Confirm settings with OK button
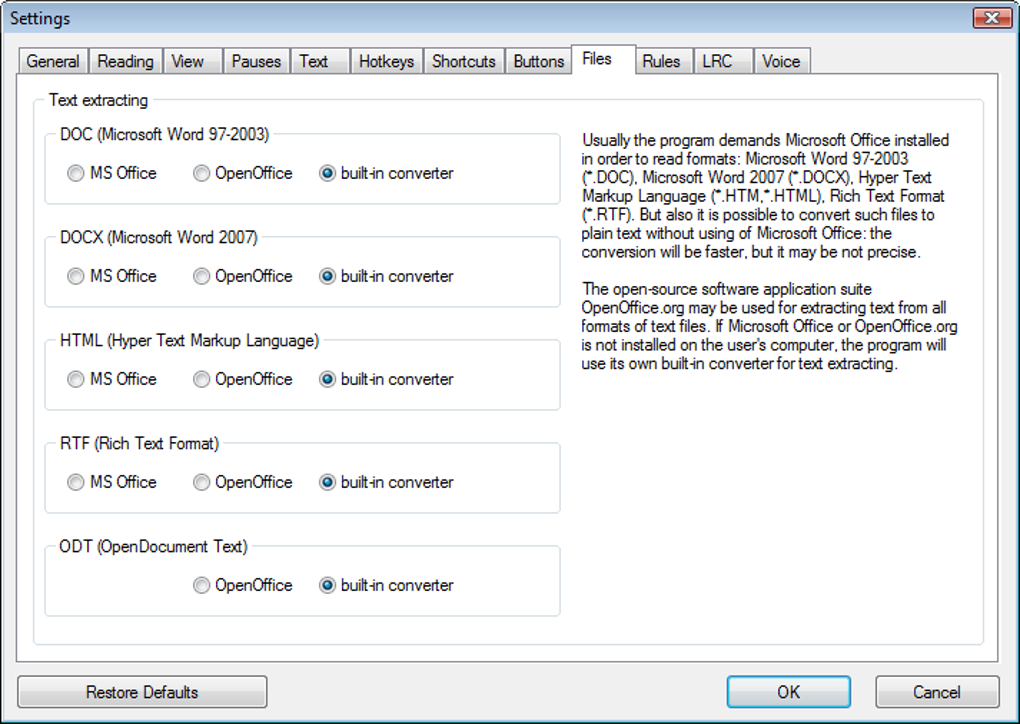This screenshot has width=1020, height=724. point(788,692)
